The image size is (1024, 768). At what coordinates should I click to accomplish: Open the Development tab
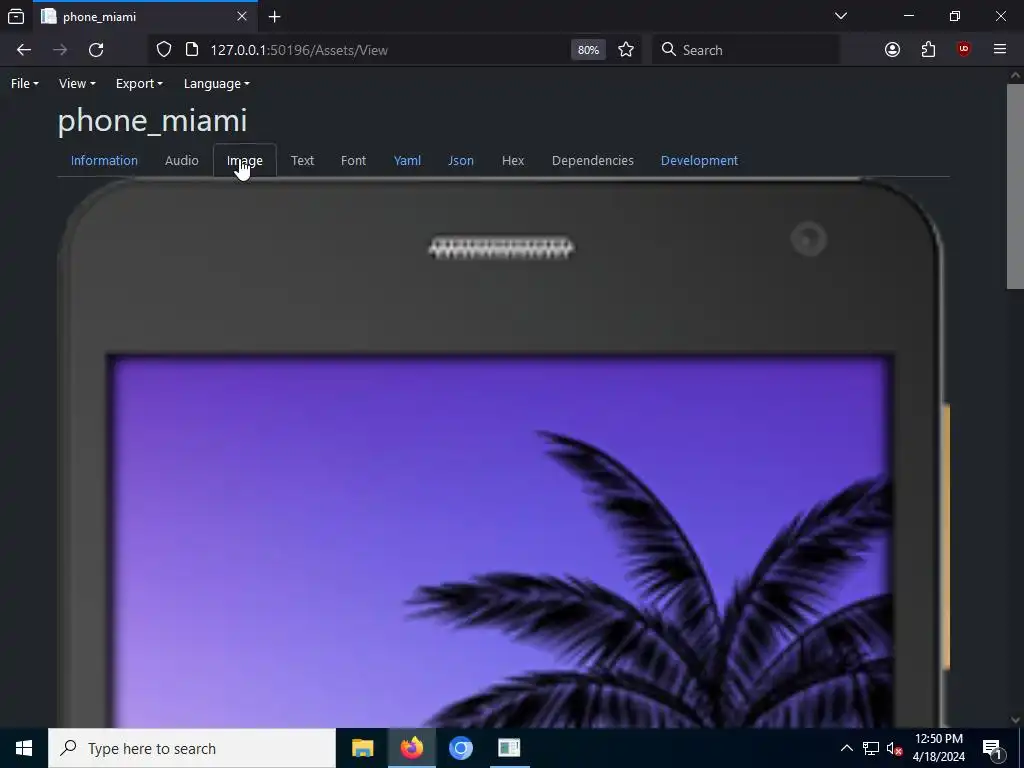click(699, 161)
